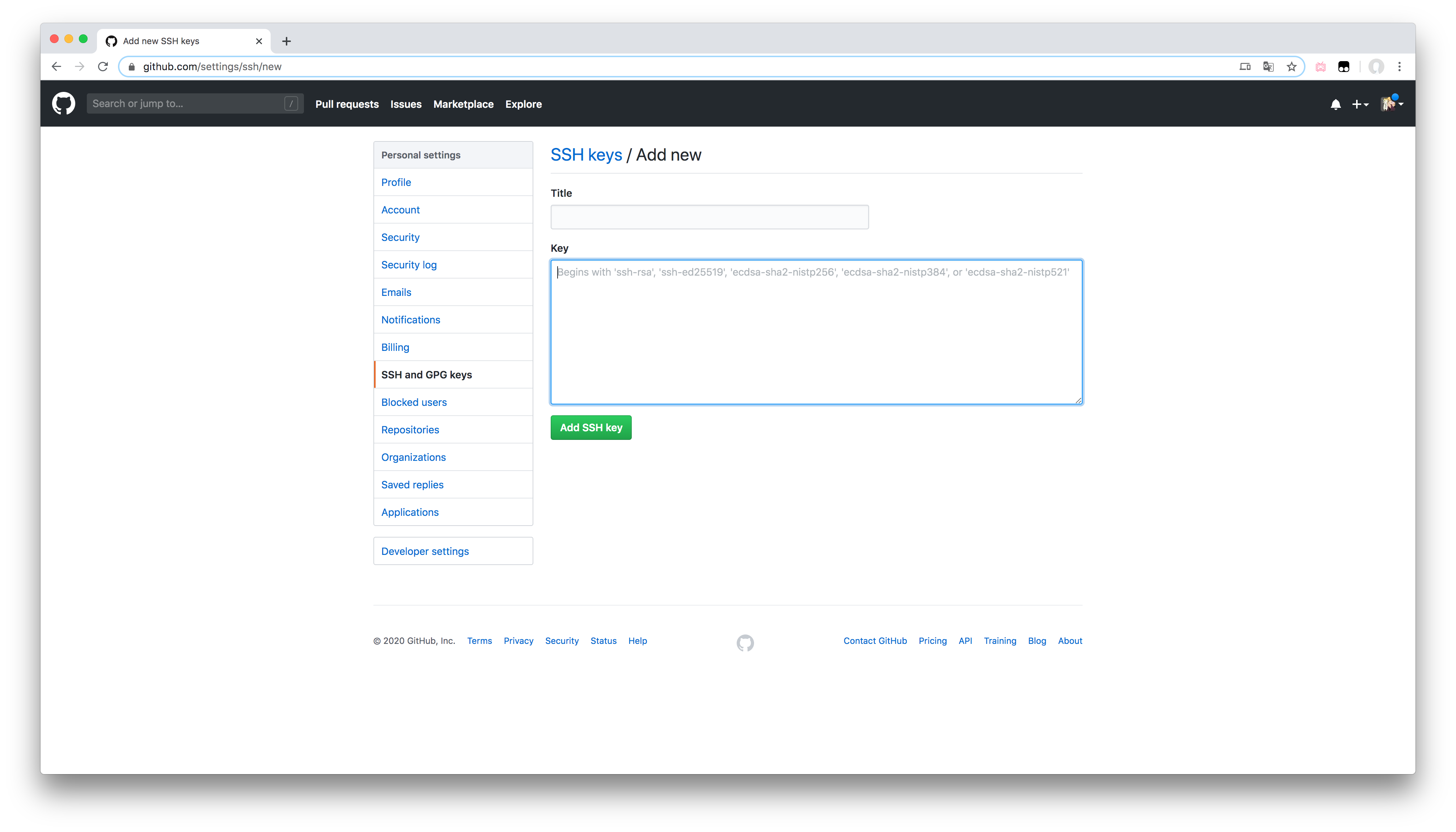
Task: Go back with the browser back arrow
Action: tap(56, 67)
